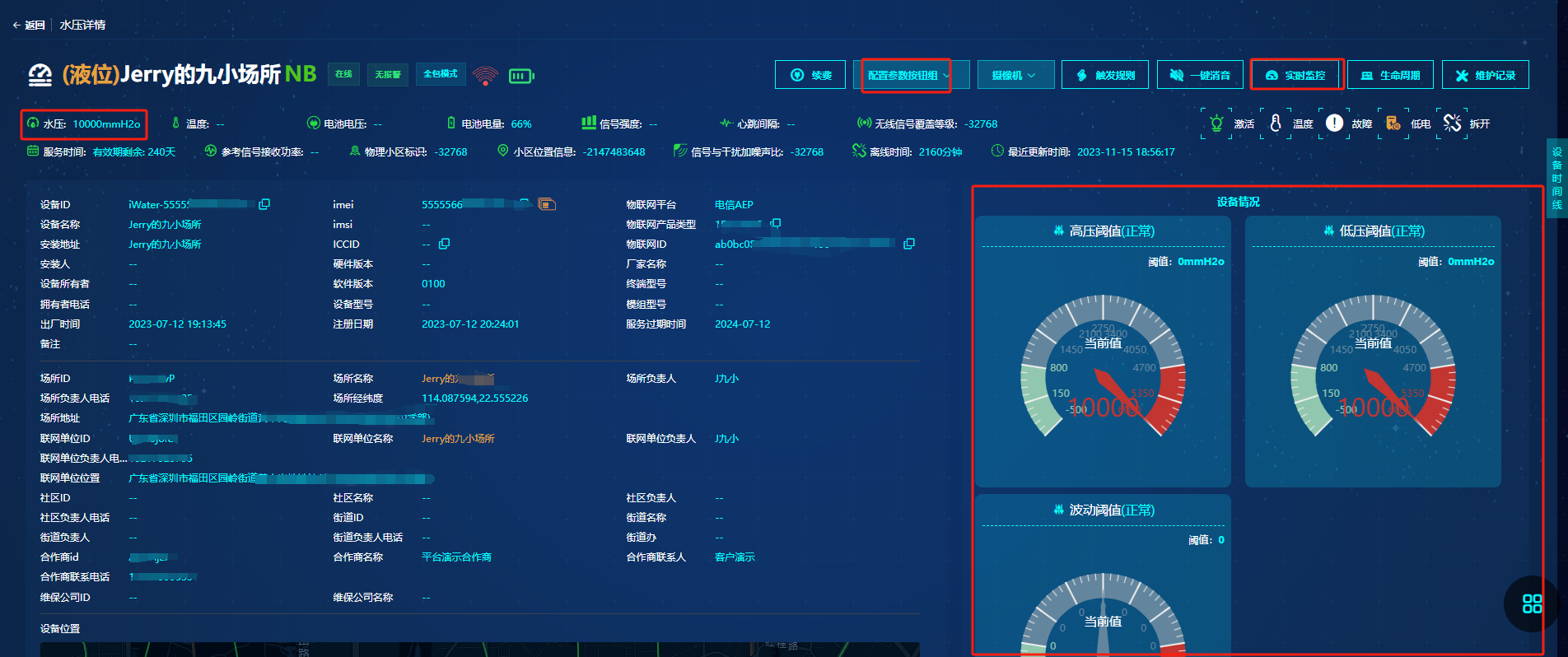Open 触发规则 trigger rules
Viewport: 1568px width, 657px height.
point(1105,75)
